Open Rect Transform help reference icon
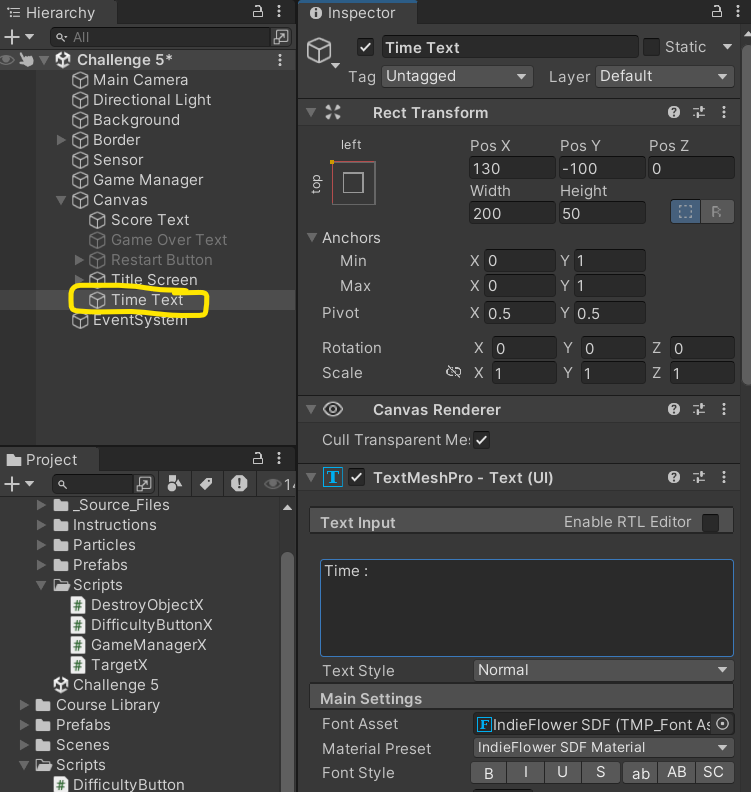This screenshot has height=792, width=751. pyautogui.click(x=674, y=113)
